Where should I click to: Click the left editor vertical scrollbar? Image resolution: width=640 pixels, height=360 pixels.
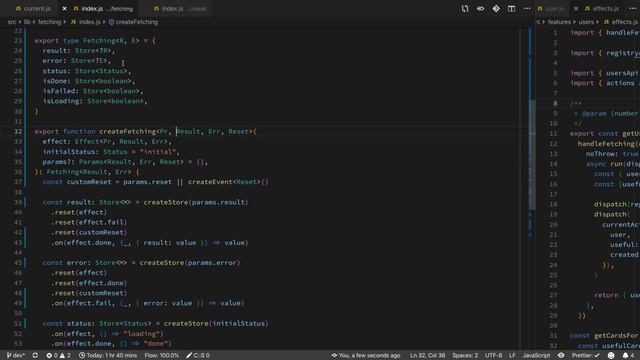[x=532, y=154]
